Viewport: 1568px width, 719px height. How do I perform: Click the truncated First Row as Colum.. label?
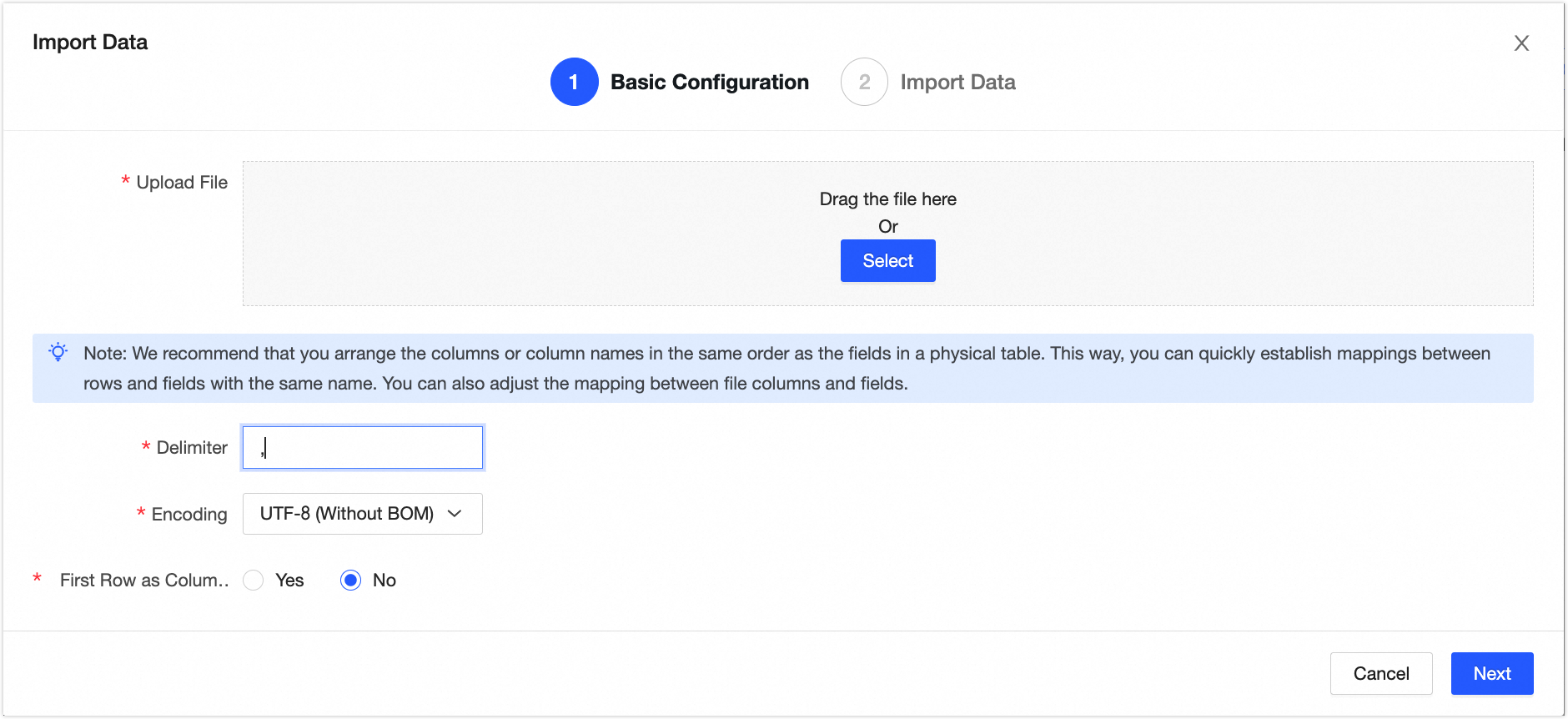point(143,581)
